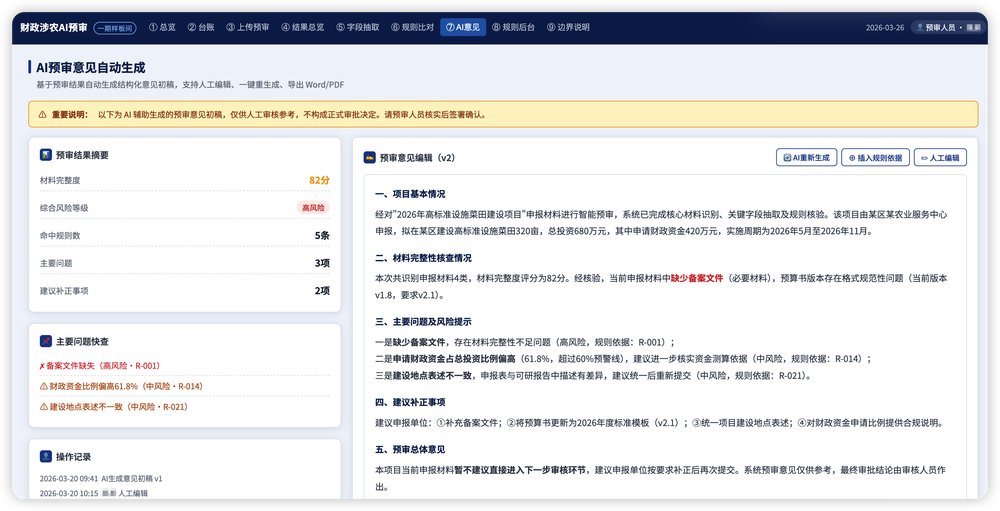1000x511 pixels.
Task: Click the heading 四、建议补正事项
Action: click(x=410, y=402)
